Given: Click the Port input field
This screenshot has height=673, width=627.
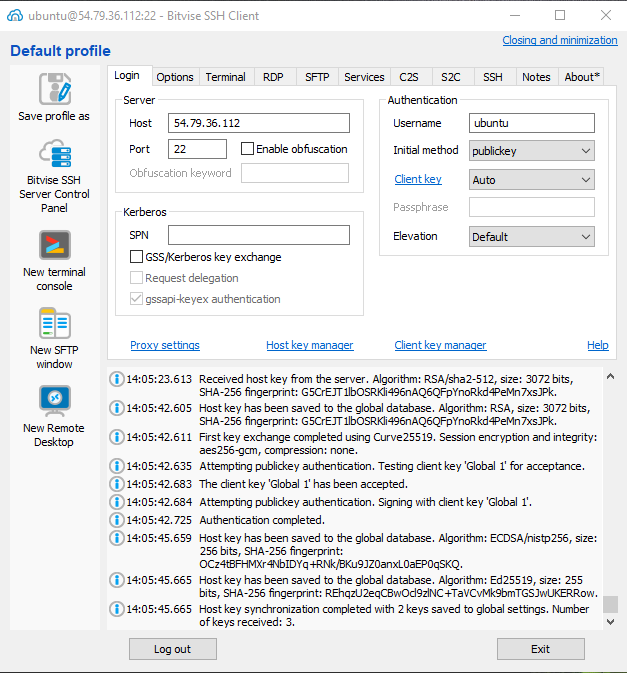Looking at the screenshot, I should pyautogui.click(x=197, y=149).
